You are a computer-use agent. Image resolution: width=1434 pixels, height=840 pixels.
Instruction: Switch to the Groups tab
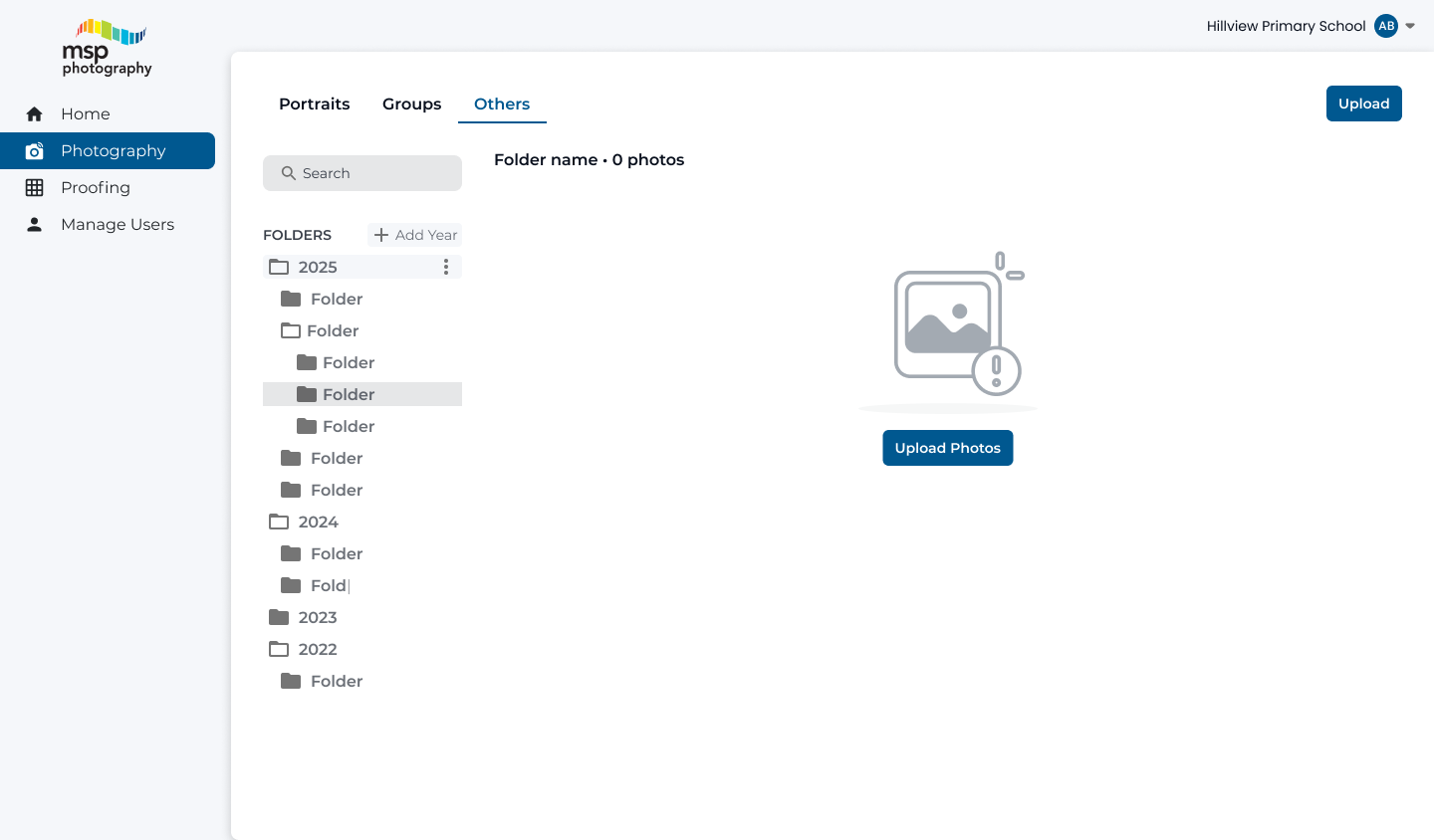pos(411,104)
